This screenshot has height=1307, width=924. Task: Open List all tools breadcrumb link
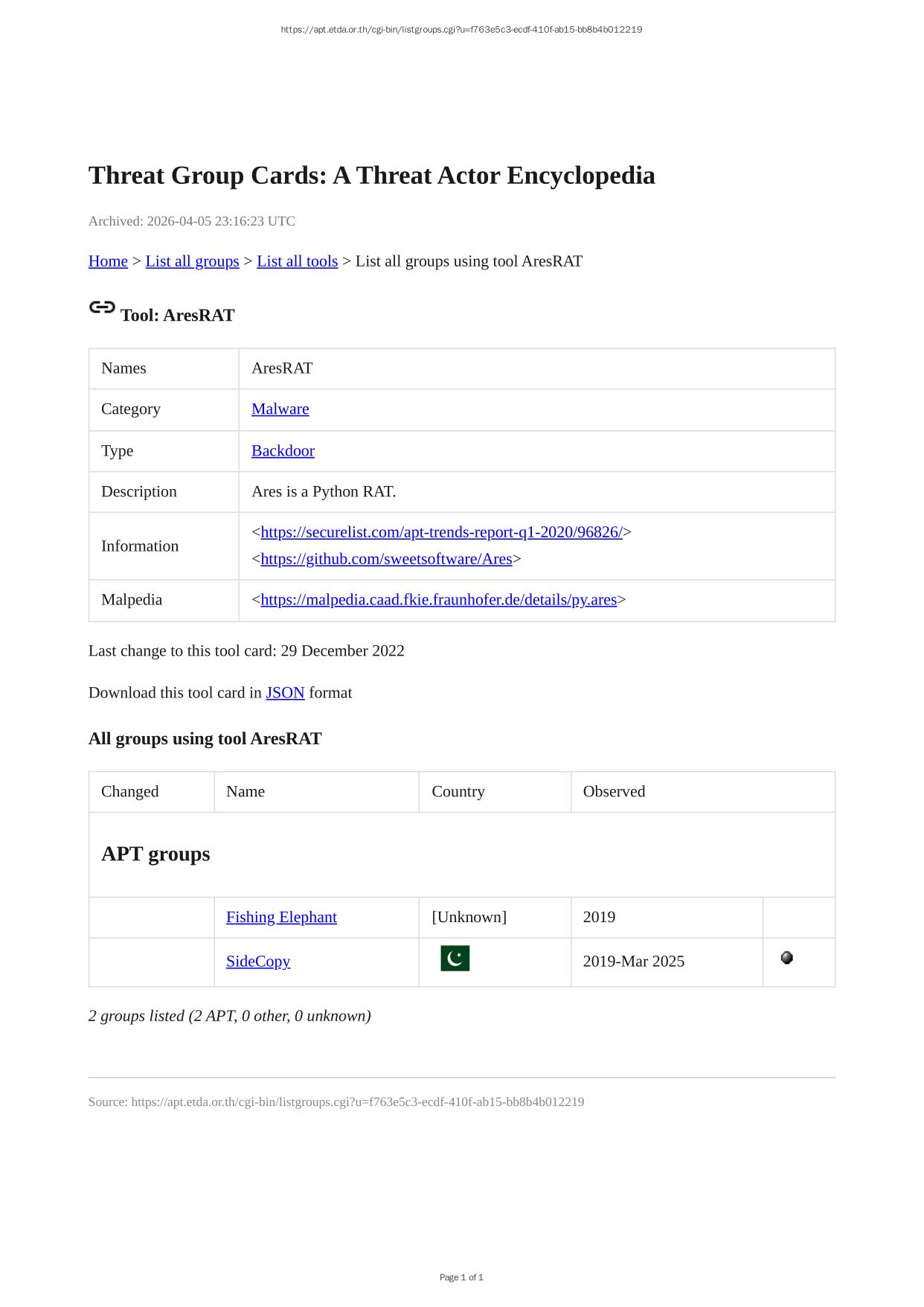pos(297,261)
